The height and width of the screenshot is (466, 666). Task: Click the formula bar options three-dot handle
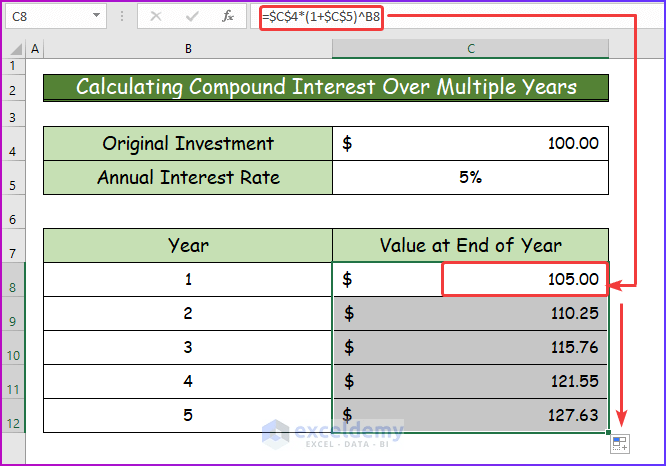click(x=122, y=17)
